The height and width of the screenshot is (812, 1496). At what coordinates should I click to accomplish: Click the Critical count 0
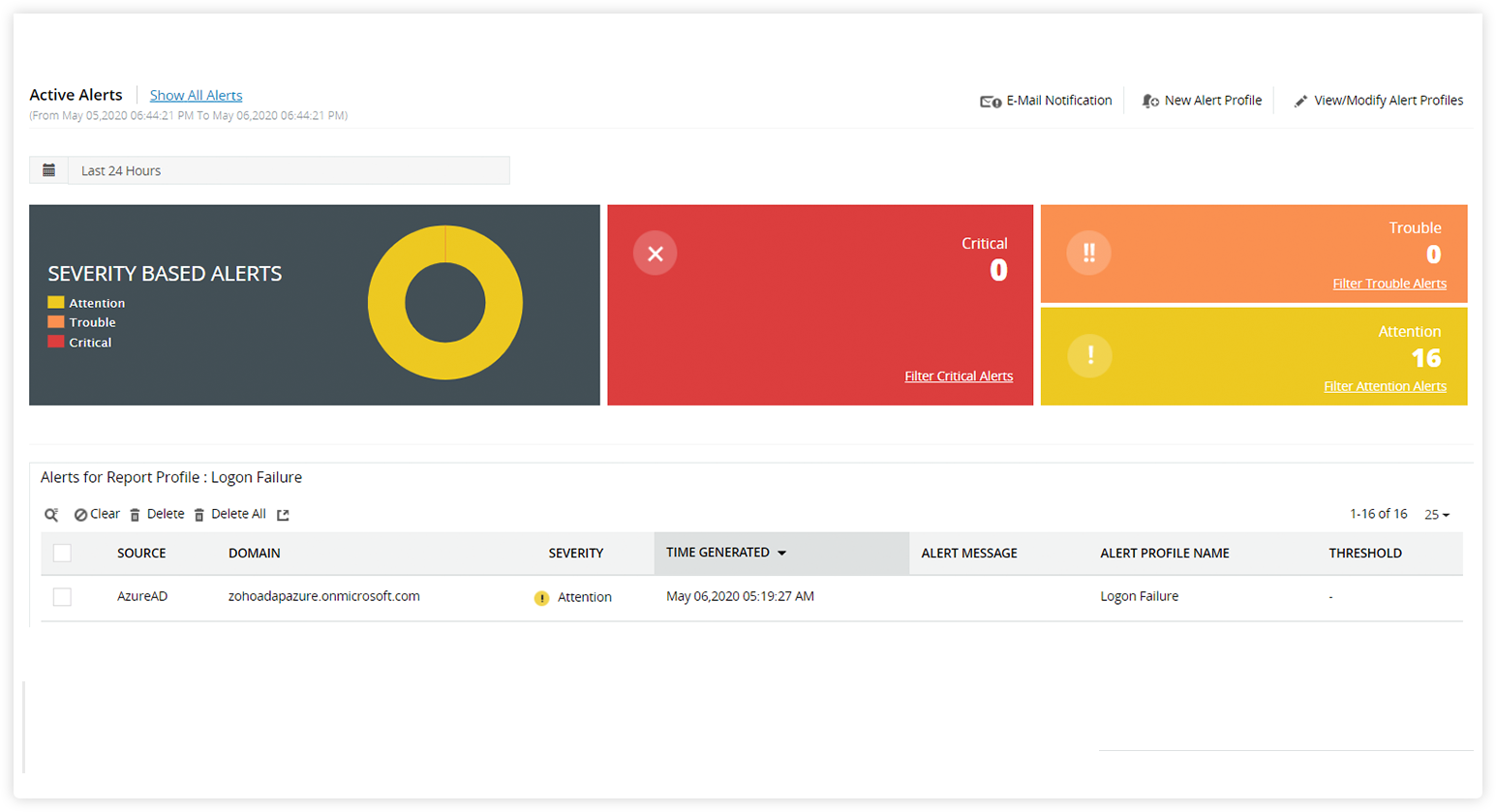click(x=998, y=270)
